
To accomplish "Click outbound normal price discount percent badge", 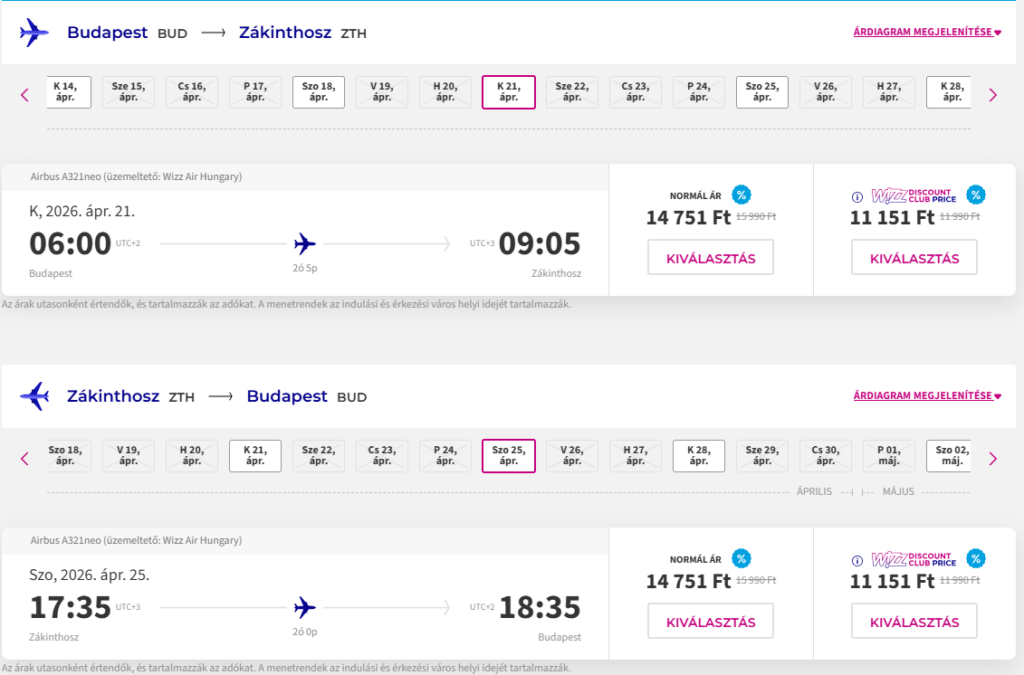I will [740, 194].
